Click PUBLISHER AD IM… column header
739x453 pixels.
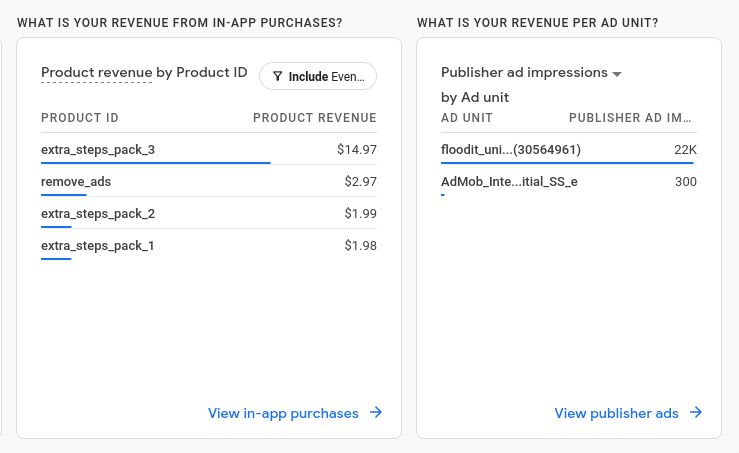631,118
